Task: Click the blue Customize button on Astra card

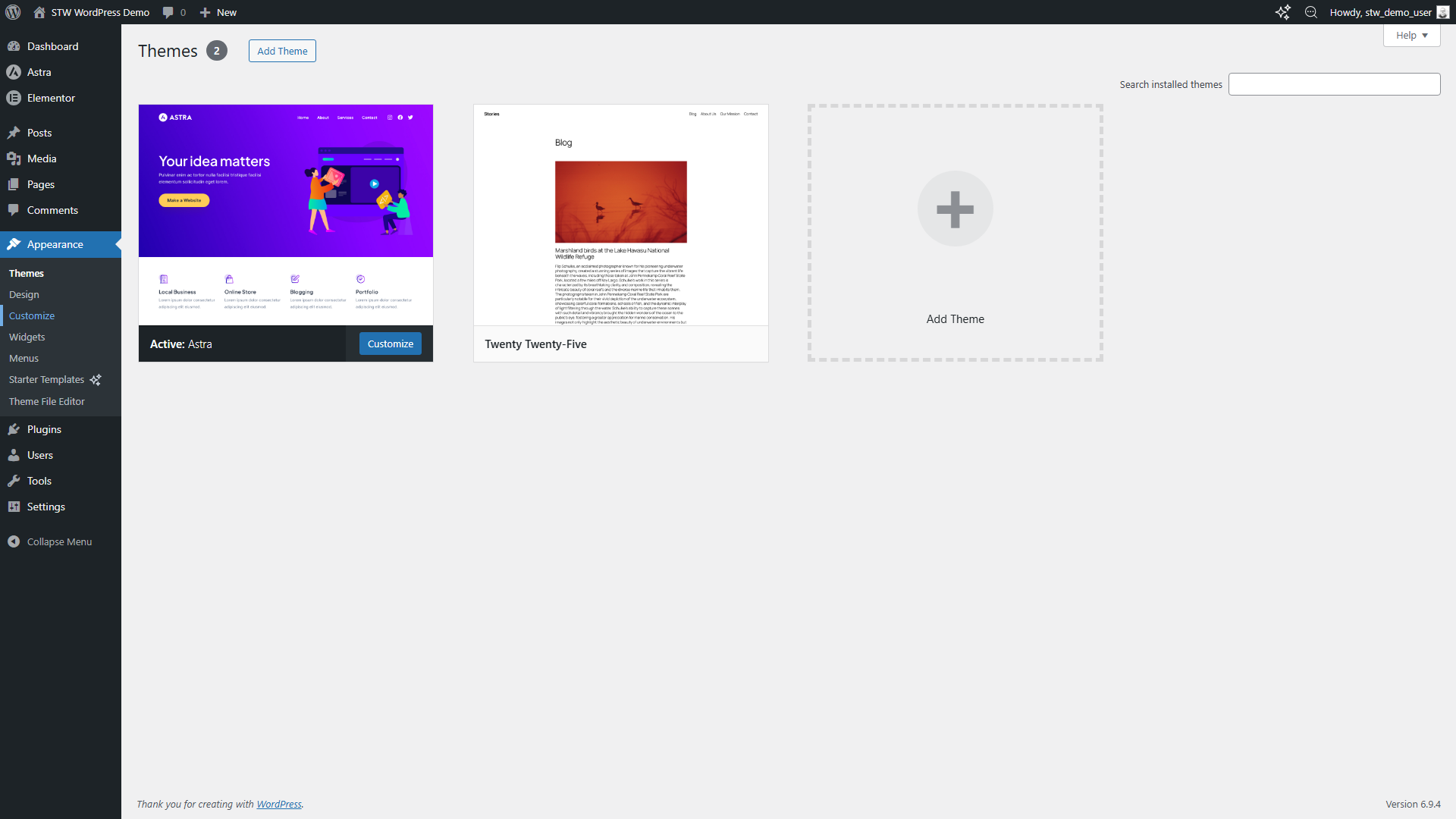Action: [391, 344]
